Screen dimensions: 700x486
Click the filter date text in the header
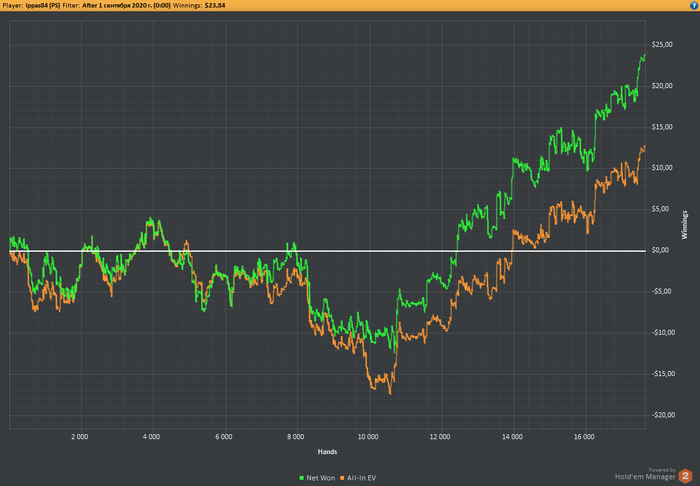coord(126,5)
